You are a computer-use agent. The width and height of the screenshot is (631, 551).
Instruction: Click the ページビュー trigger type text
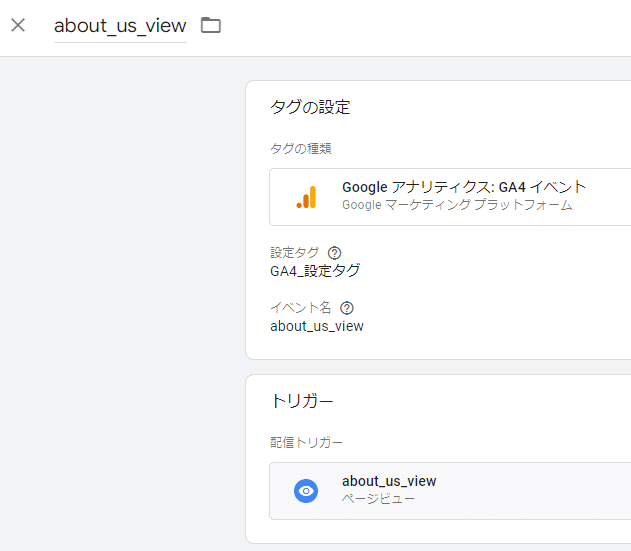point(378,499)
